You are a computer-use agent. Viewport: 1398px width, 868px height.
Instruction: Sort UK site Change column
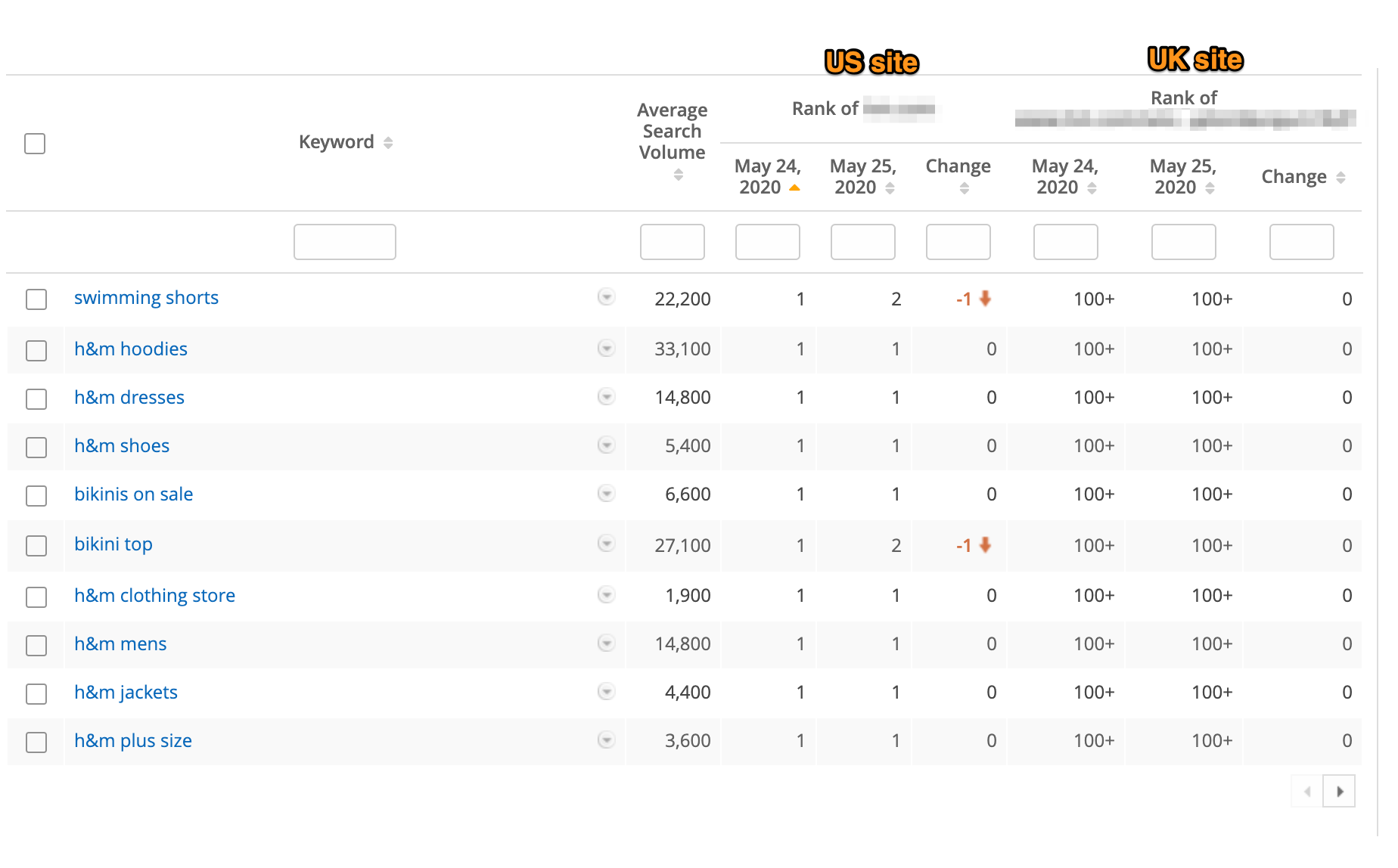pos(1341,178)
